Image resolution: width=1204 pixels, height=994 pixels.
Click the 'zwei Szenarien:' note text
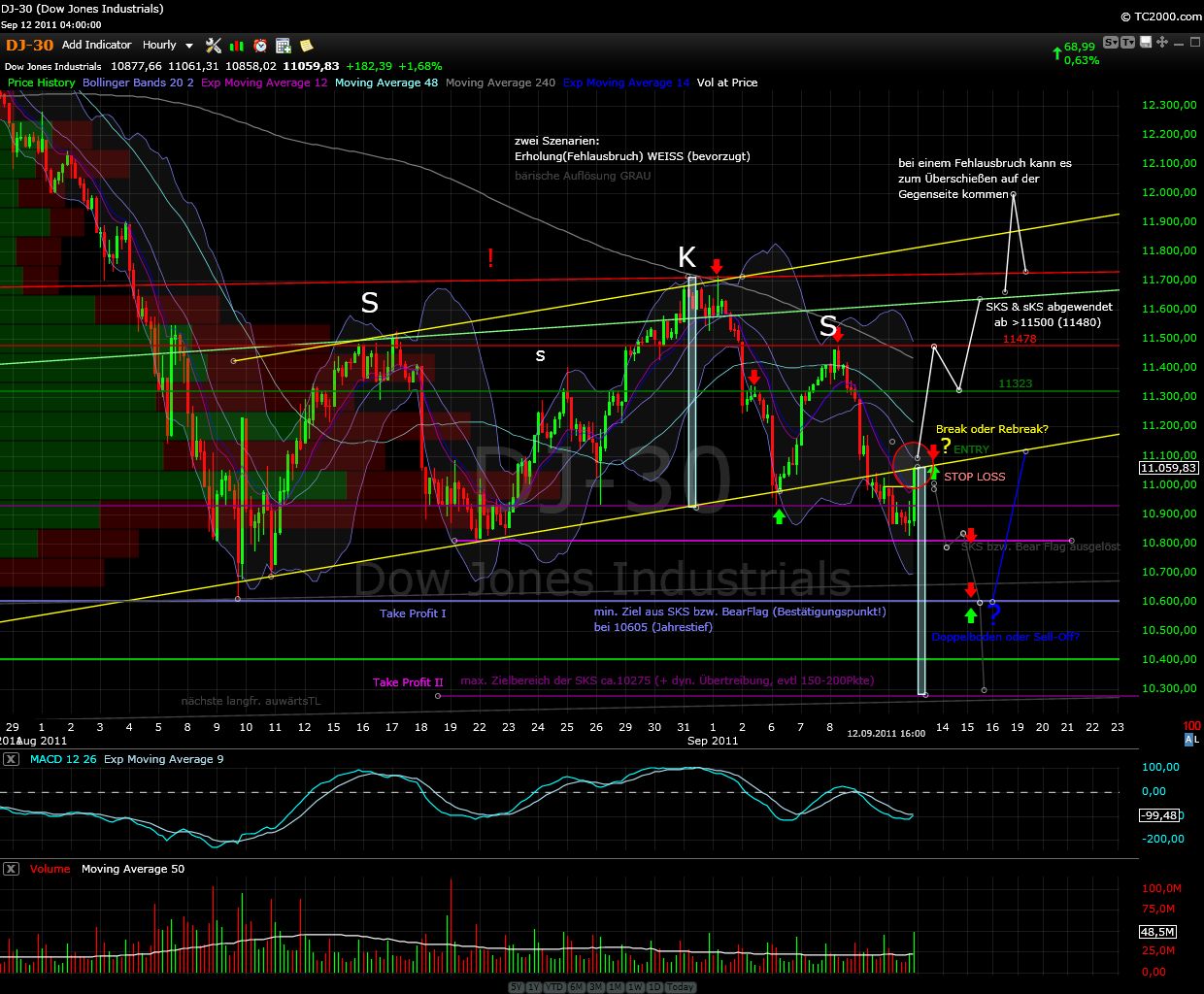pyautogui.click(x=556, y=141)
